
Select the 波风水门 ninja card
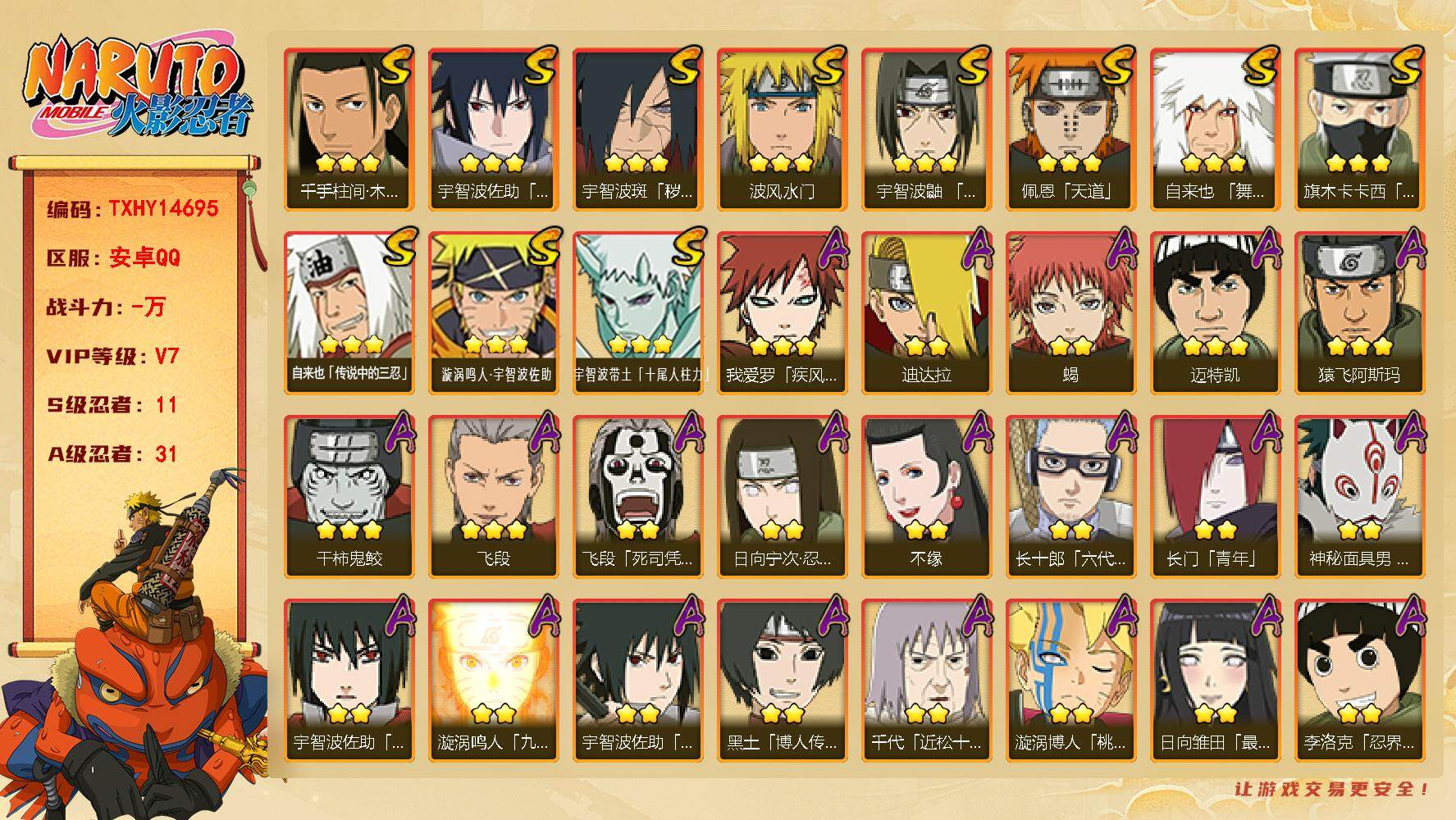(782, 130)
